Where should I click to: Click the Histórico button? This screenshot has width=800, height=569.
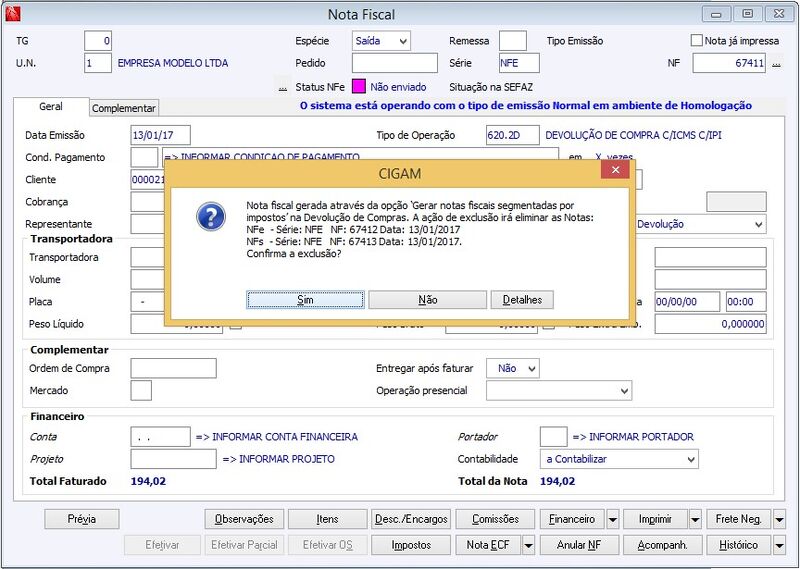pos(738,545)
